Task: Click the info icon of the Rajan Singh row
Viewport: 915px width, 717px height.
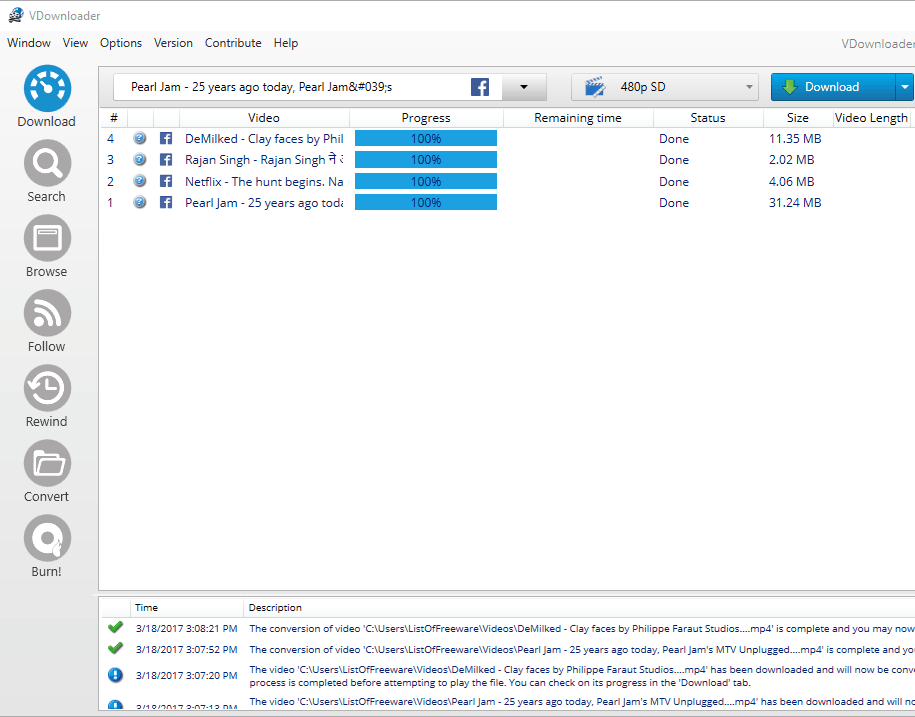Action: (x=139, y=159)
